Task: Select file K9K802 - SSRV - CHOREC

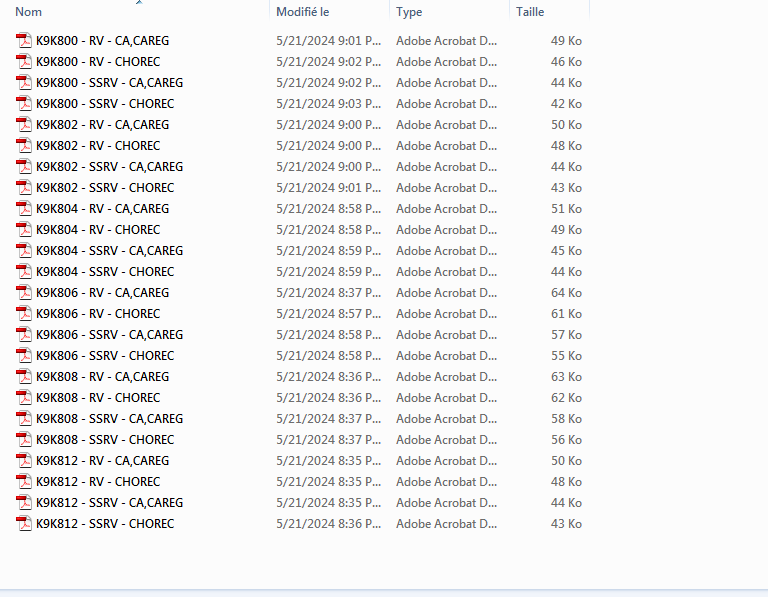Action: click(105, 188)
